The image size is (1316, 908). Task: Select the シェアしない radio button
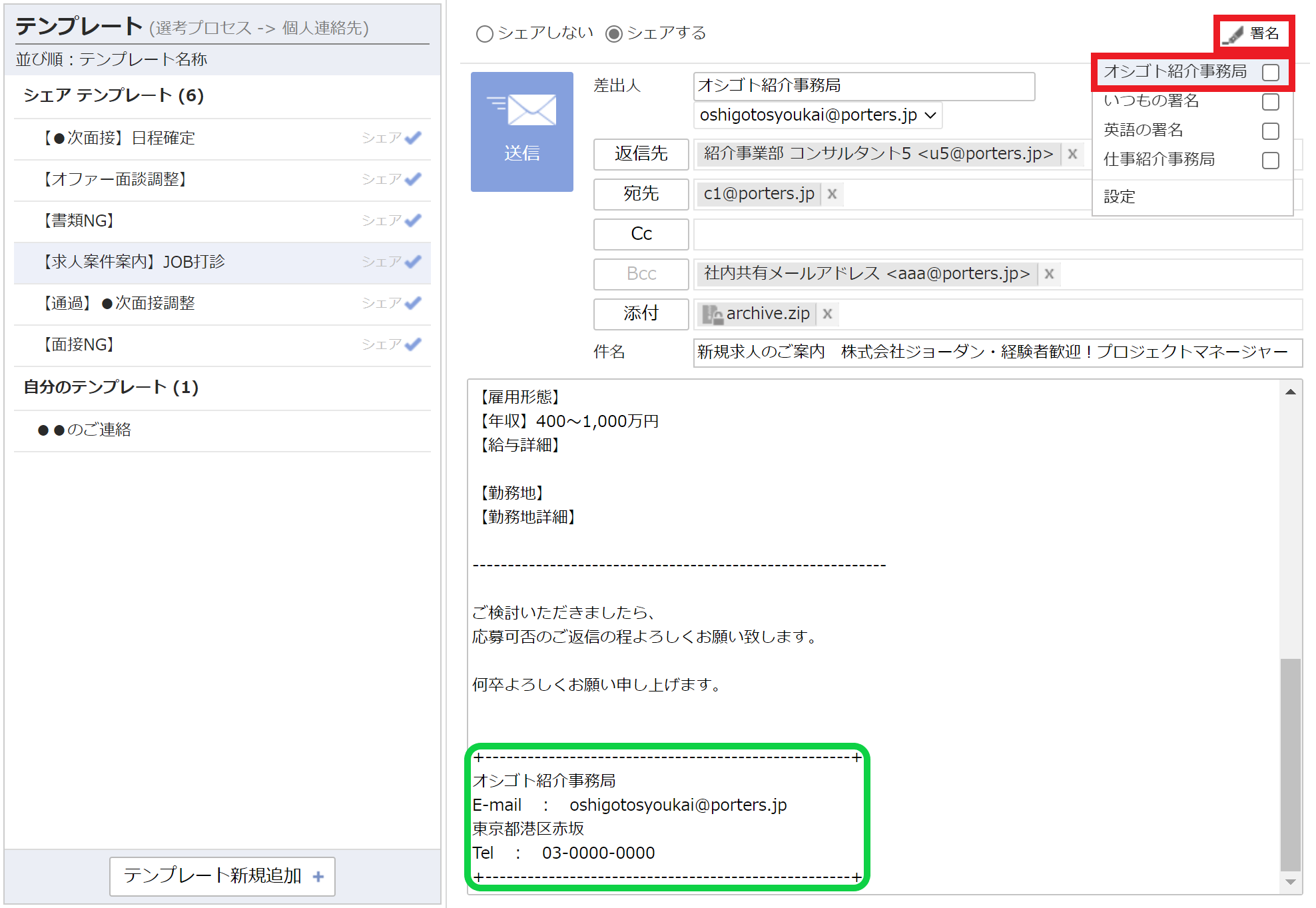pyautogui.click(x=485, y=34)
